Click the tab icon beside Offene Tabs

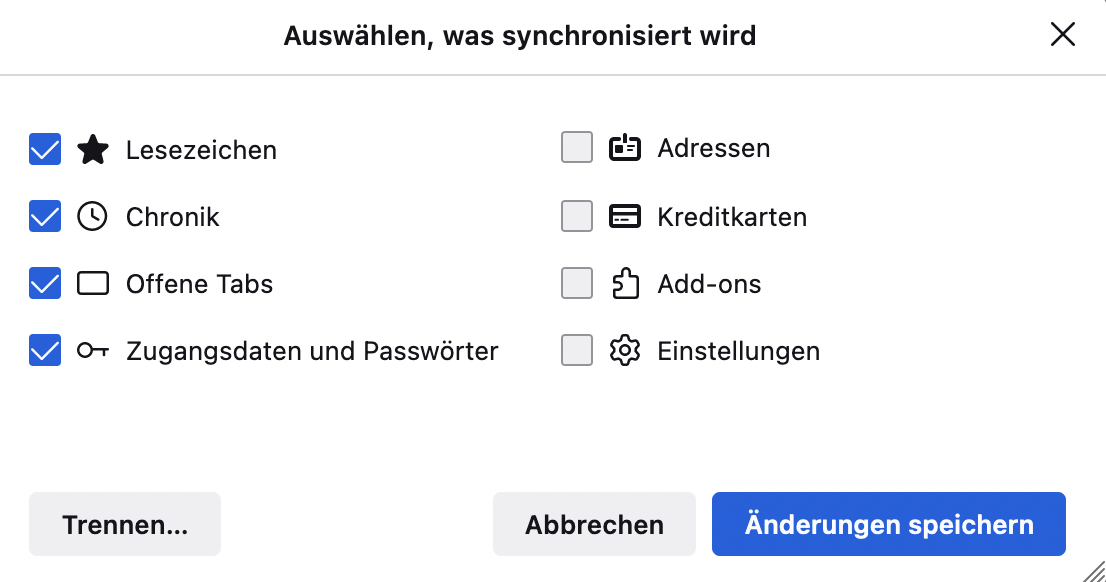coord(93,284)
